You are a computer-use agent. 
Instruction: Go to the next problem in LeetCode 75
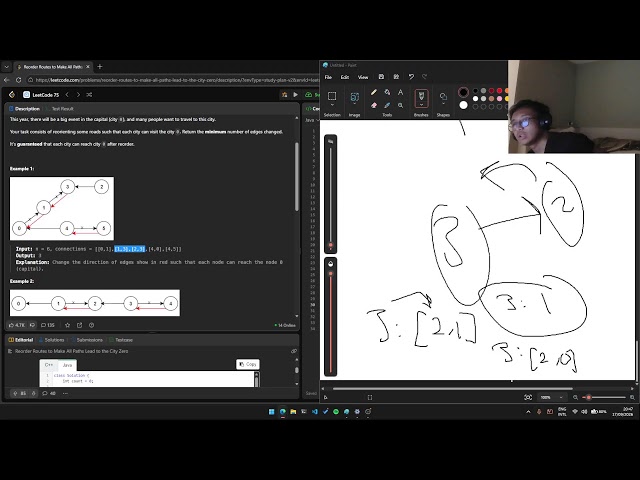(x=78, y=95)
